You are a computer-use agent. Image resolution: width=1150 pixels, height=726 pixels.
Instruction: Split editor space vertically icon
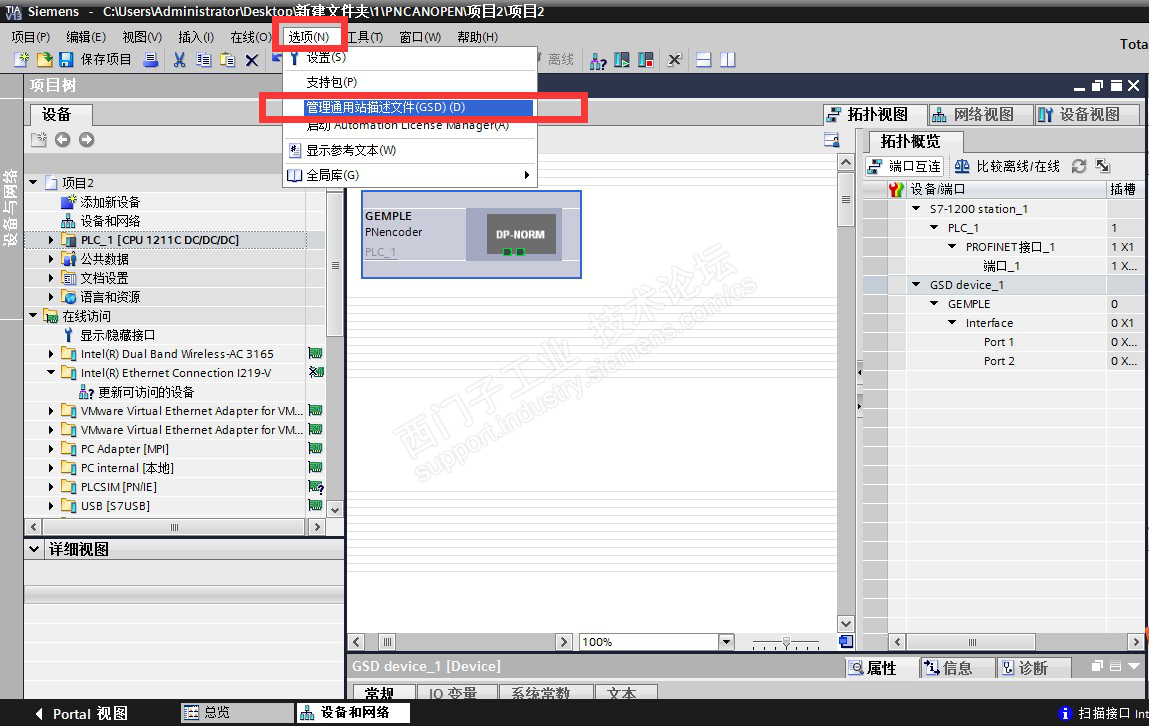coord(728,60)
